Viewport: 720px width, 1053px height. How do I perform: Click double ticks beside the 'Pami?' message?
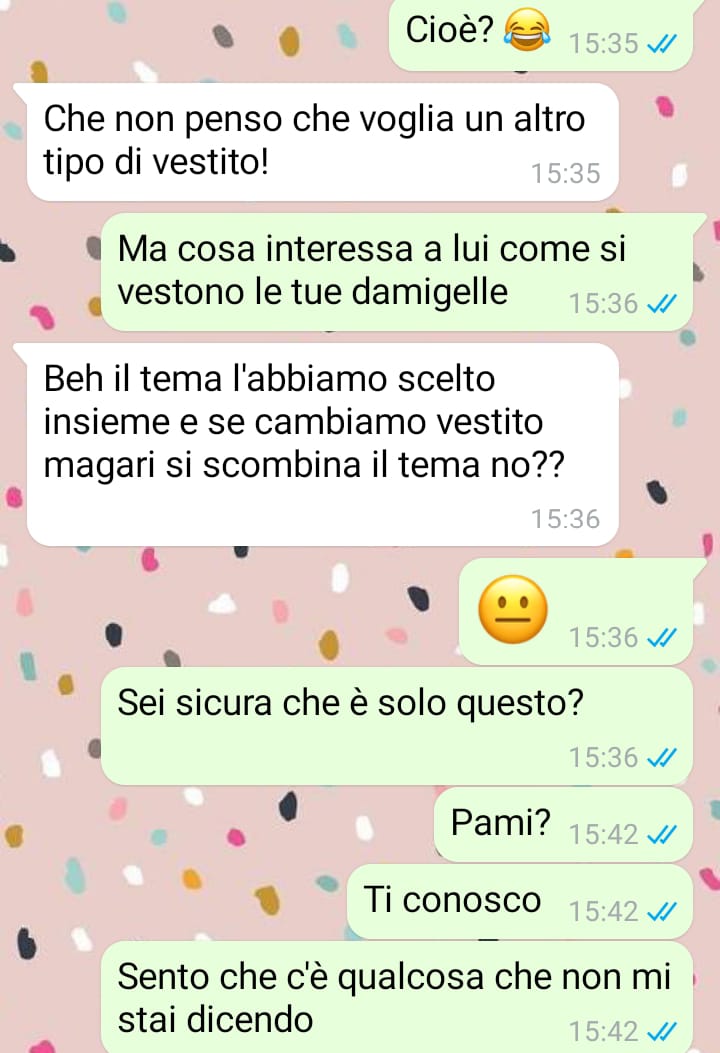coord(661,835)
